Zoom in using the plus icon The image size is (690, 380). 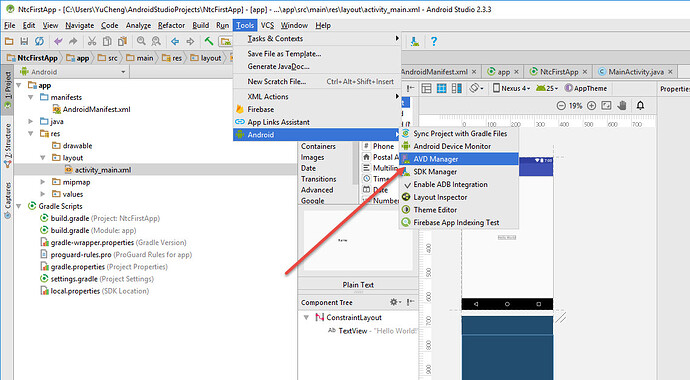tap(591, 106)
